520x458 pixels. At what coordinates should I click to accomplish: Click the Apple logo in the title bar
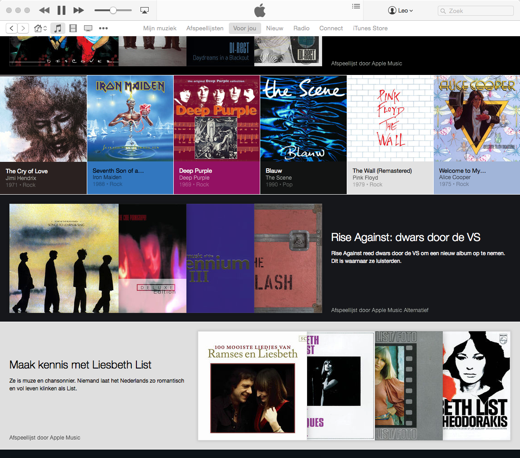click(260, 10)
